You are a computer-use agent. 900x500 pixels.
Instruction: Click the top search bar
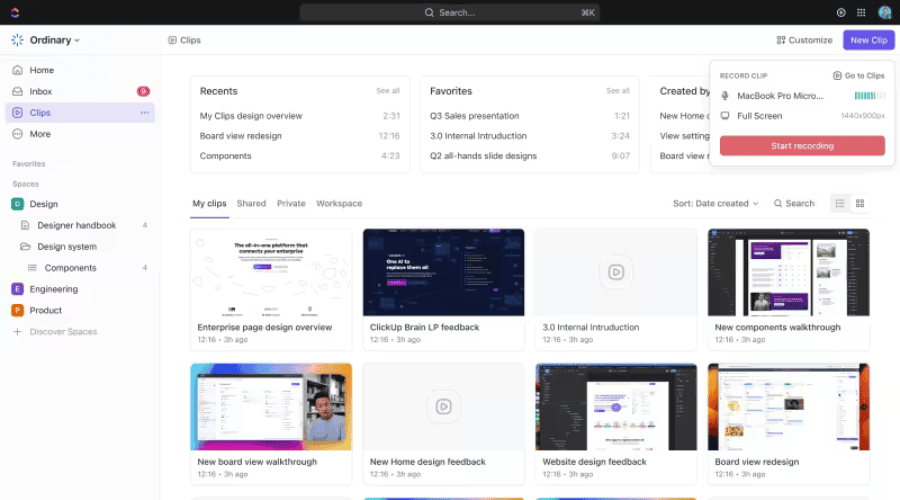click(449, 13)
